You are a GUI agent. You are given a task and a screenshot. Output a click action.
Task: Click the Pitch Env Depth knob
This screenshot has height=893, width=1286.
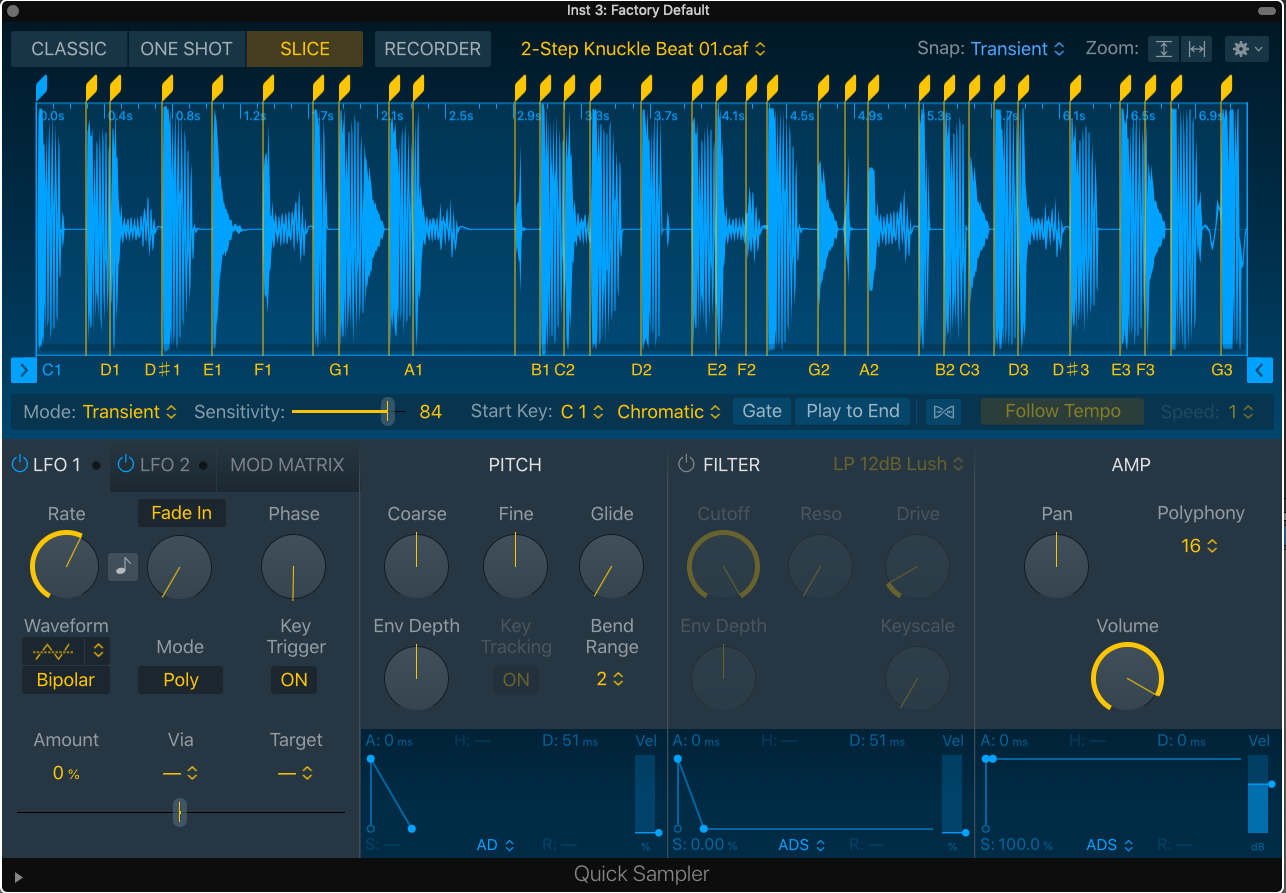coord(417,678)
